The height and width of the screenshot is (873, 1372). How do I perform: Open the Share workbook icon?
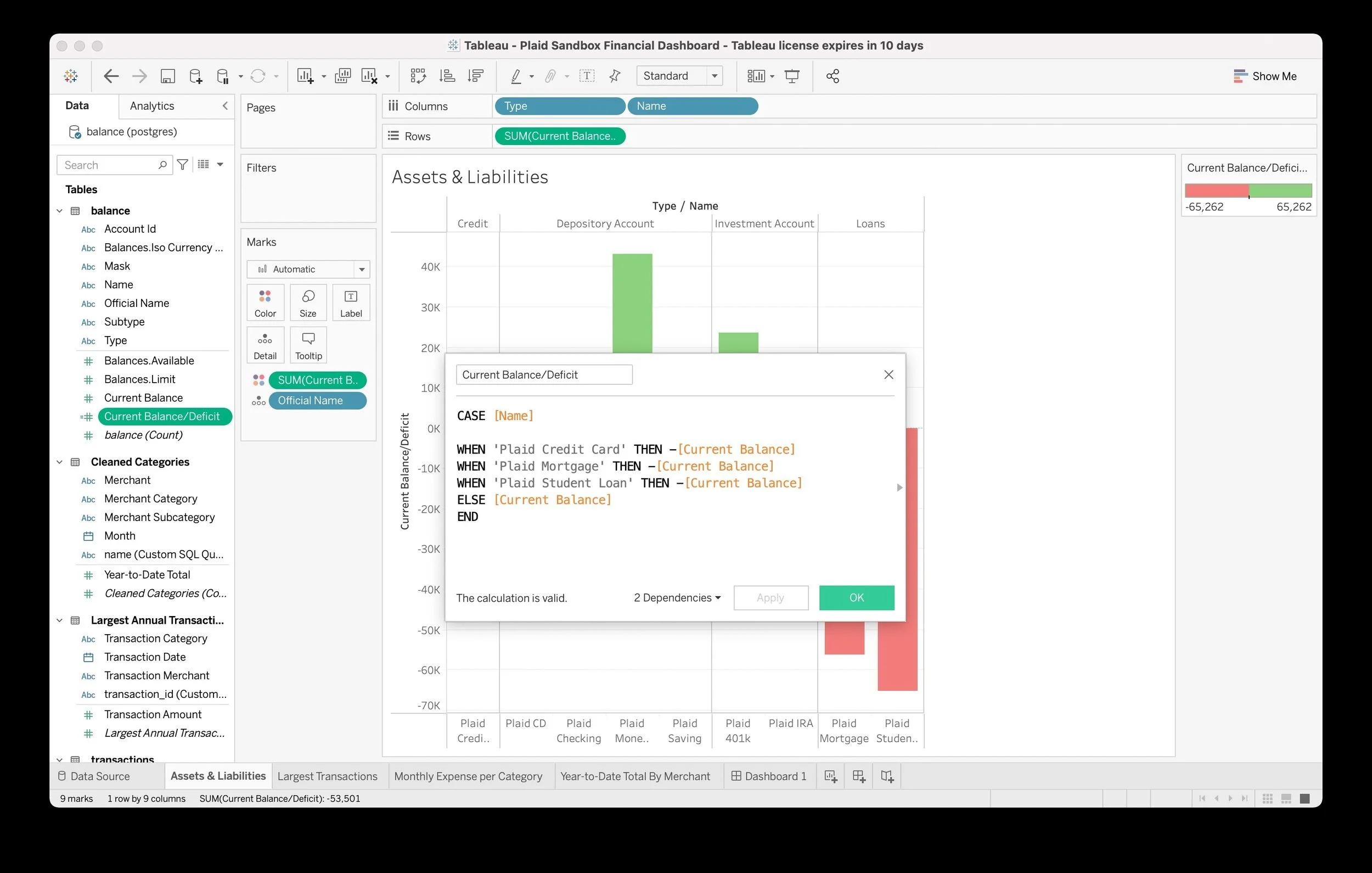(x=833, y=76)
